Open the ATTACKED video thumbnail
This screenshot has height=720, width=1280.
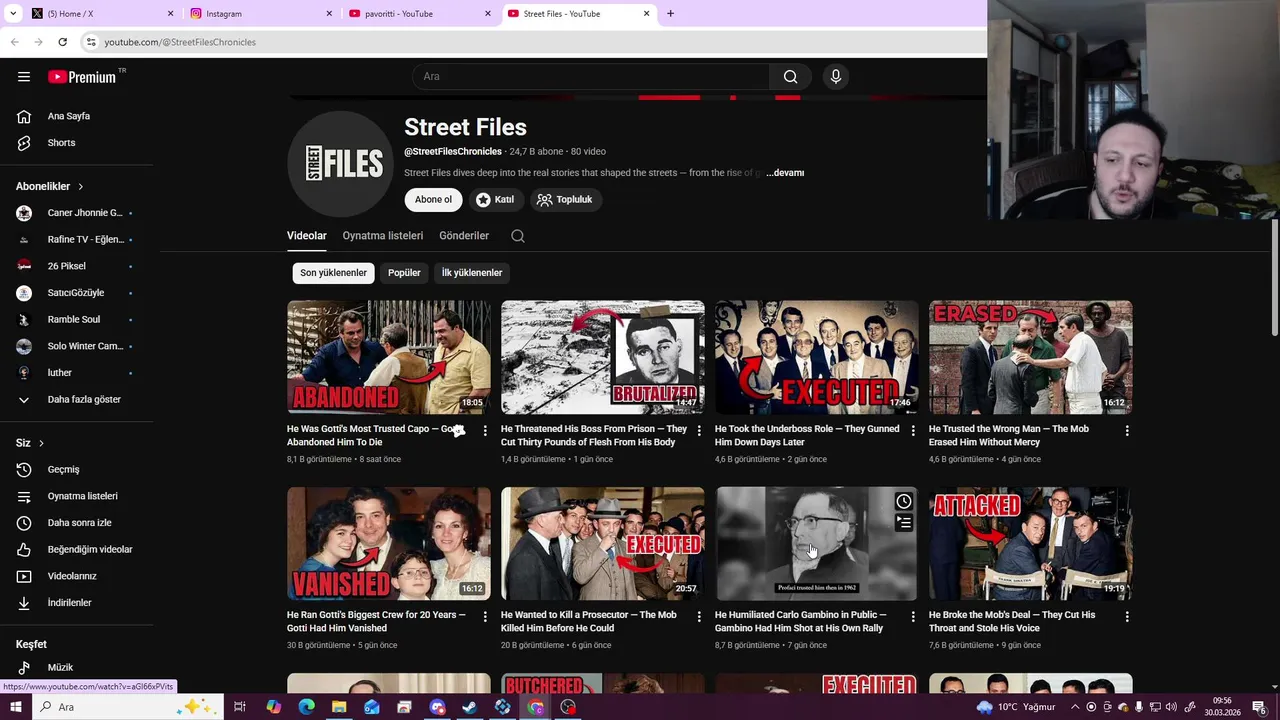[1031, 543]
